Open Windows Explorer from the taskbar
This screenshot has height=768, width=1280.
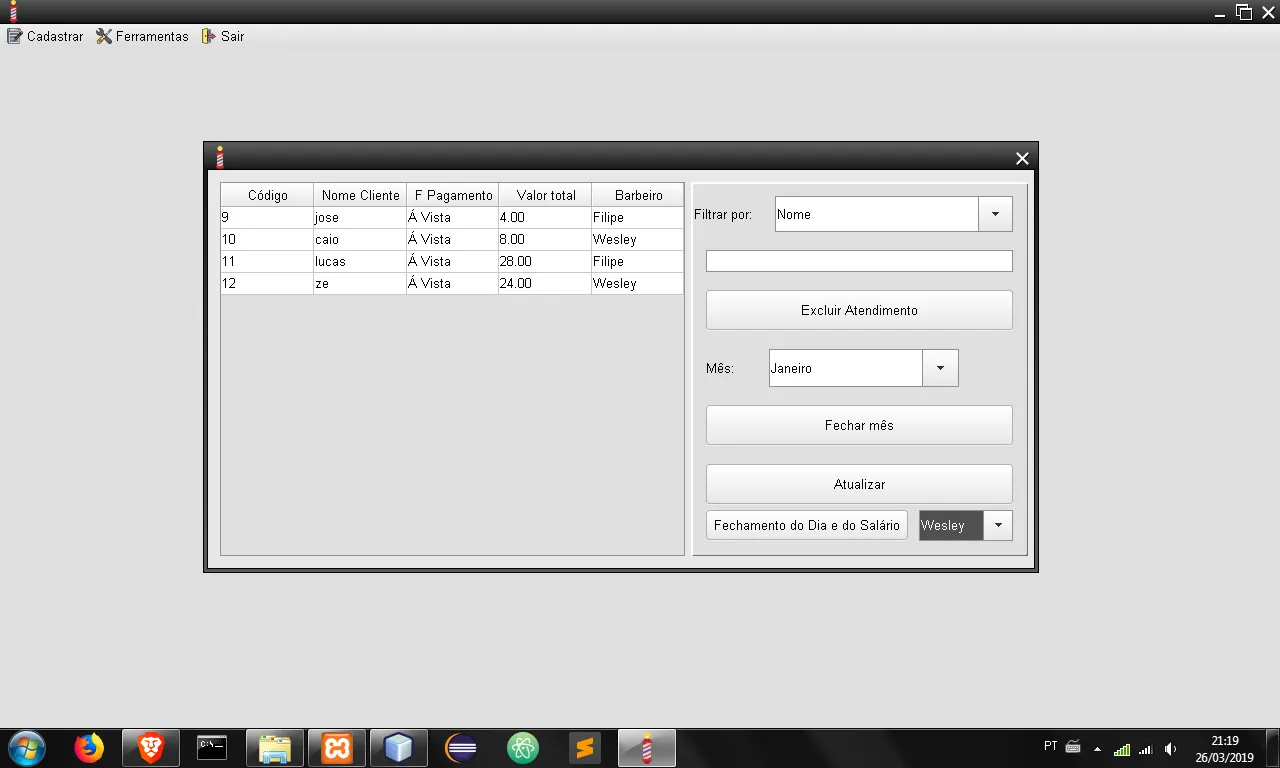point(275,747)
